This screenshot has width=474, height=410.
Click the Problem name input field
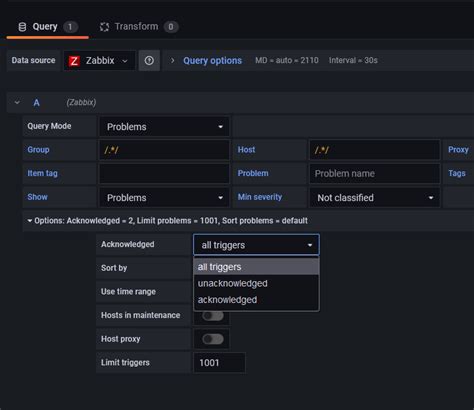click(375, 173)
